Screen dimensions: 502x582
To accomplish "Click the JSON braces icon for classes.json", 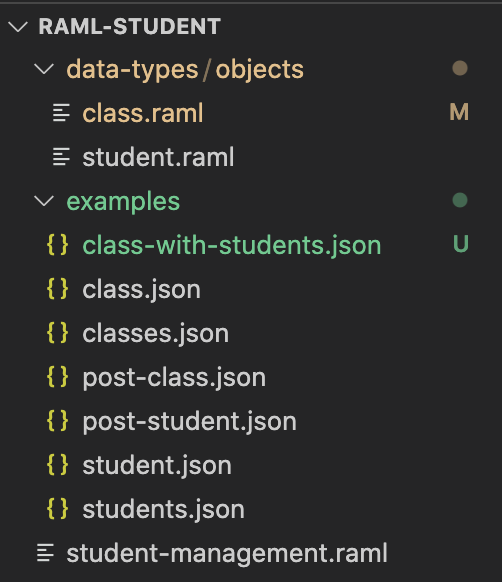I will pyautogui.click(x=58, y=333).
